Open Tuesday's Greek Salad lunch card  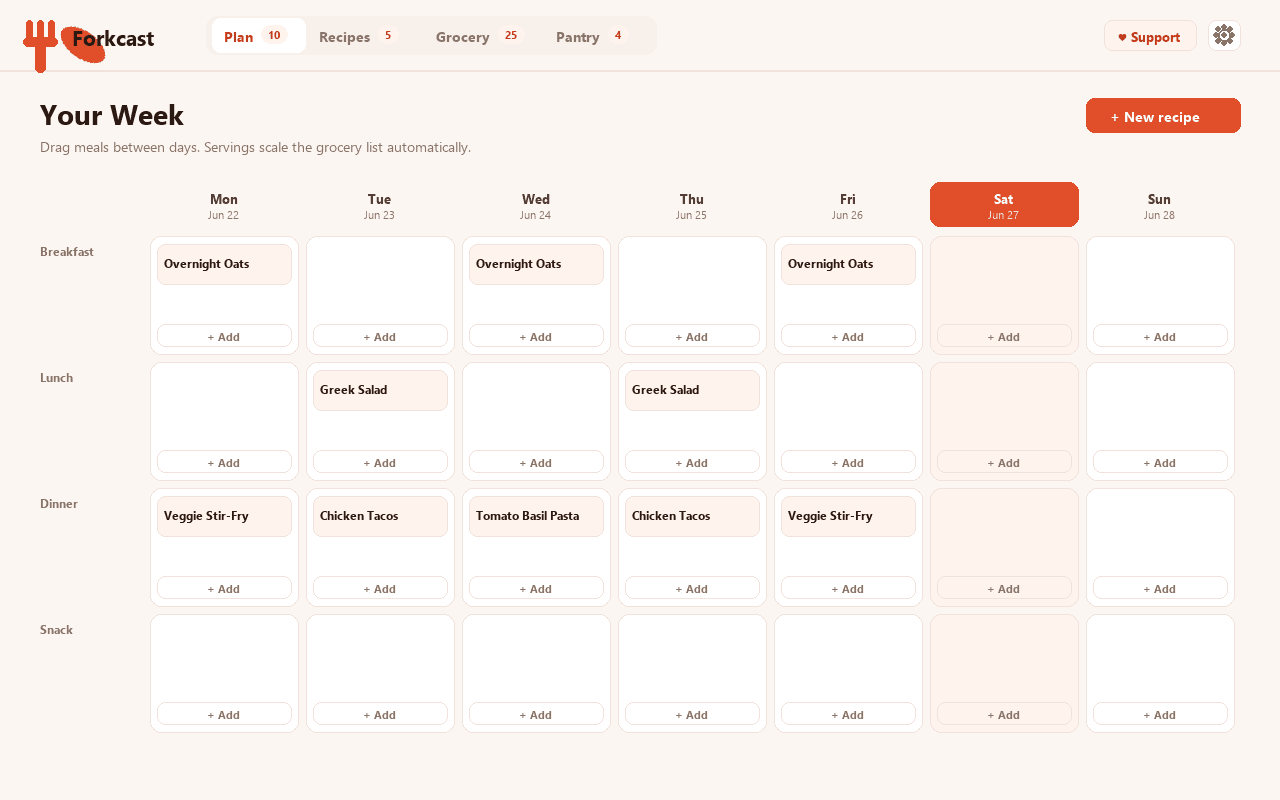tap(380, 390)
